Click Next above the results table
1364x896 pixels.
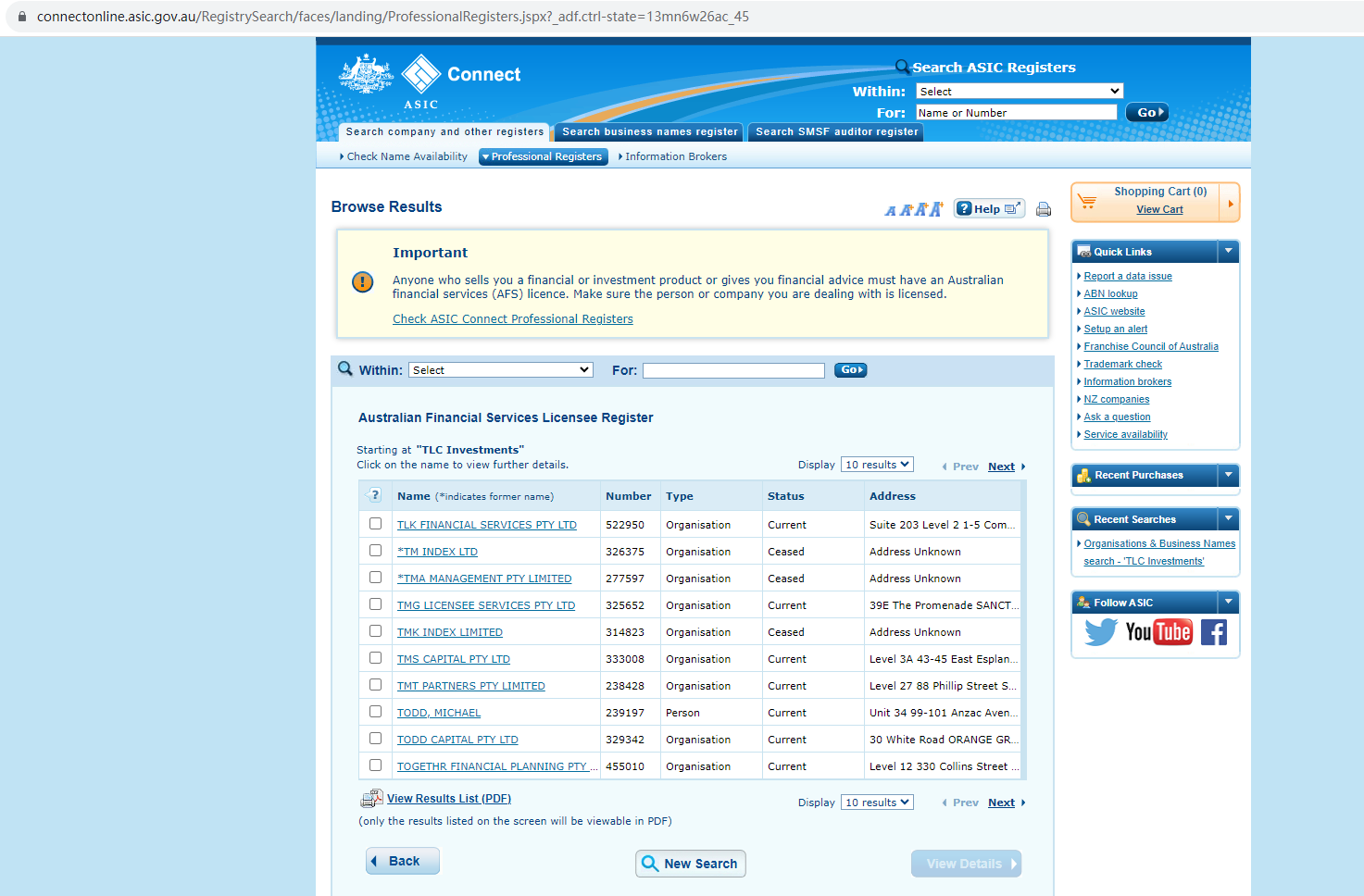coord(1001,467)
